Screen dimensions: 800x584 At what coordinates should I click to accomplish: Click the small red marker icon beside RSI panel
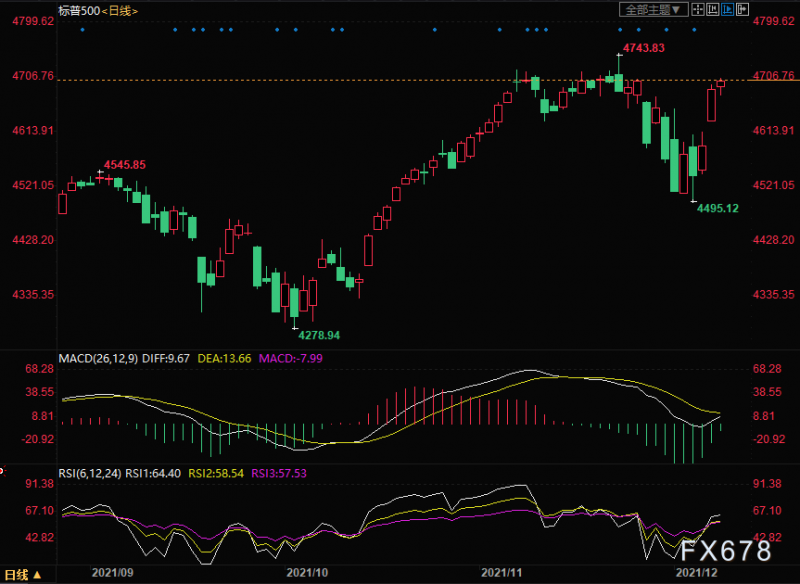tap(2, 472)
